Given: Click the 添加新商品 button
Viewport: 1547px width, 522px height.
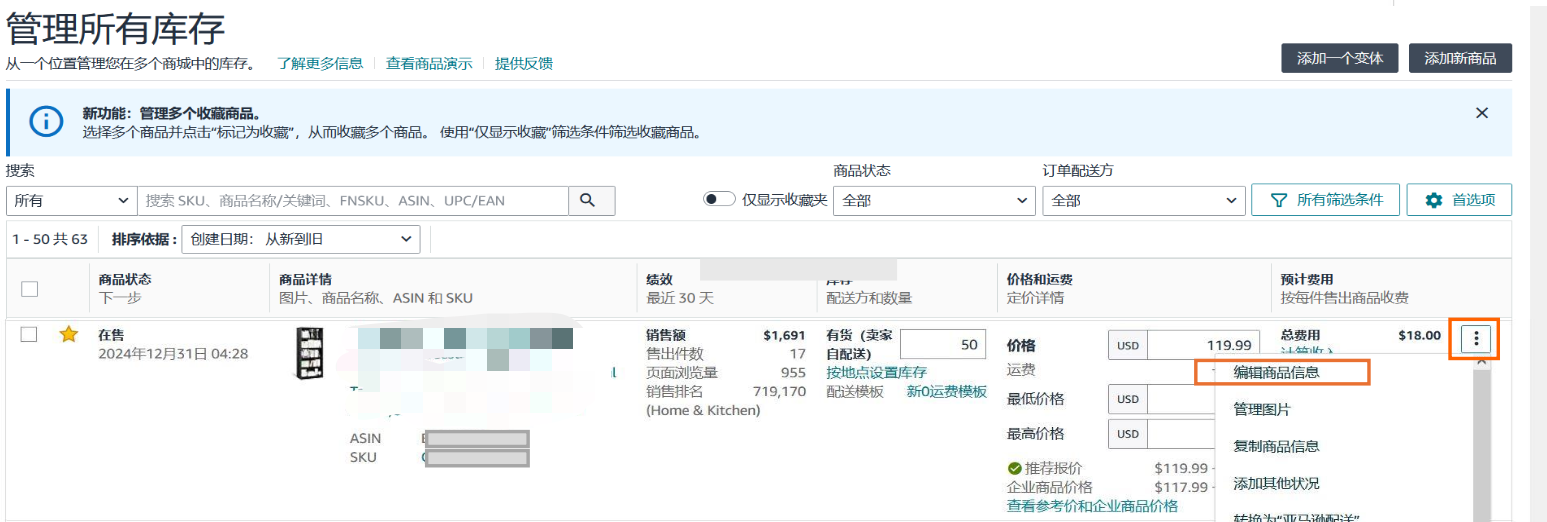Looking at the screenshot, I should 1460,58.
